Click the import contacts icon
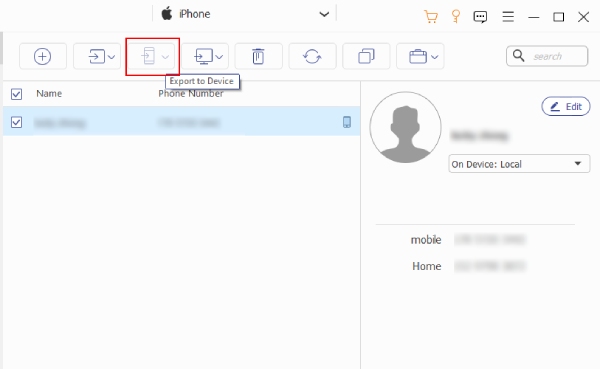Screen dimensions: 600x369 coord(96,57)
